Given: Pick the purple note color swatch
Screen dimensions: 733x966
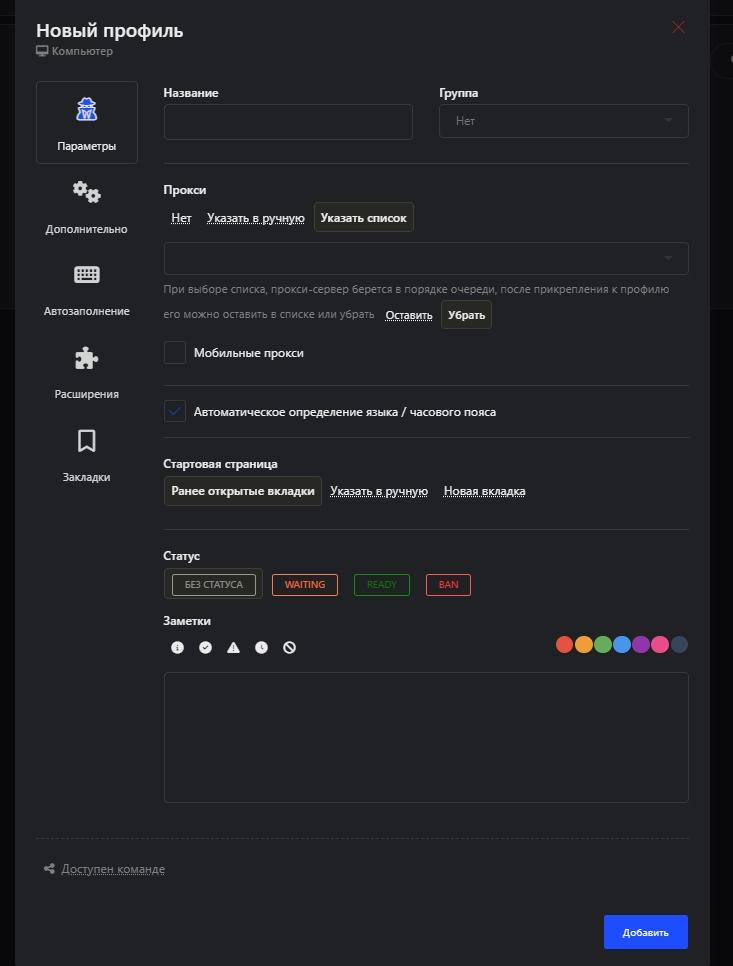Looking at the screenshot, I should [x=641, y=645].
